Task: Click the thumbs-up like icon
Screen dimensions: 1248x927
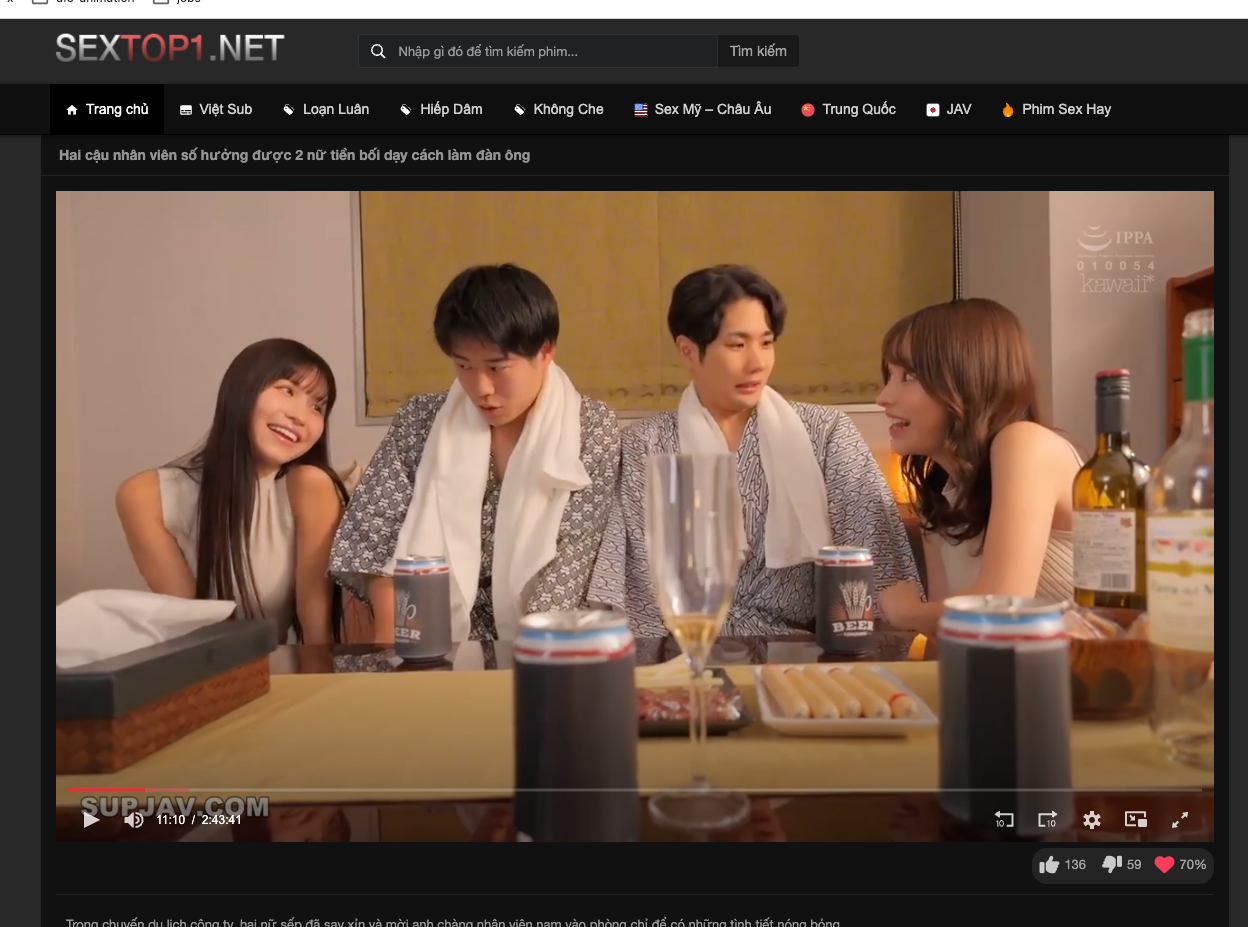Action: point(1049,865)
